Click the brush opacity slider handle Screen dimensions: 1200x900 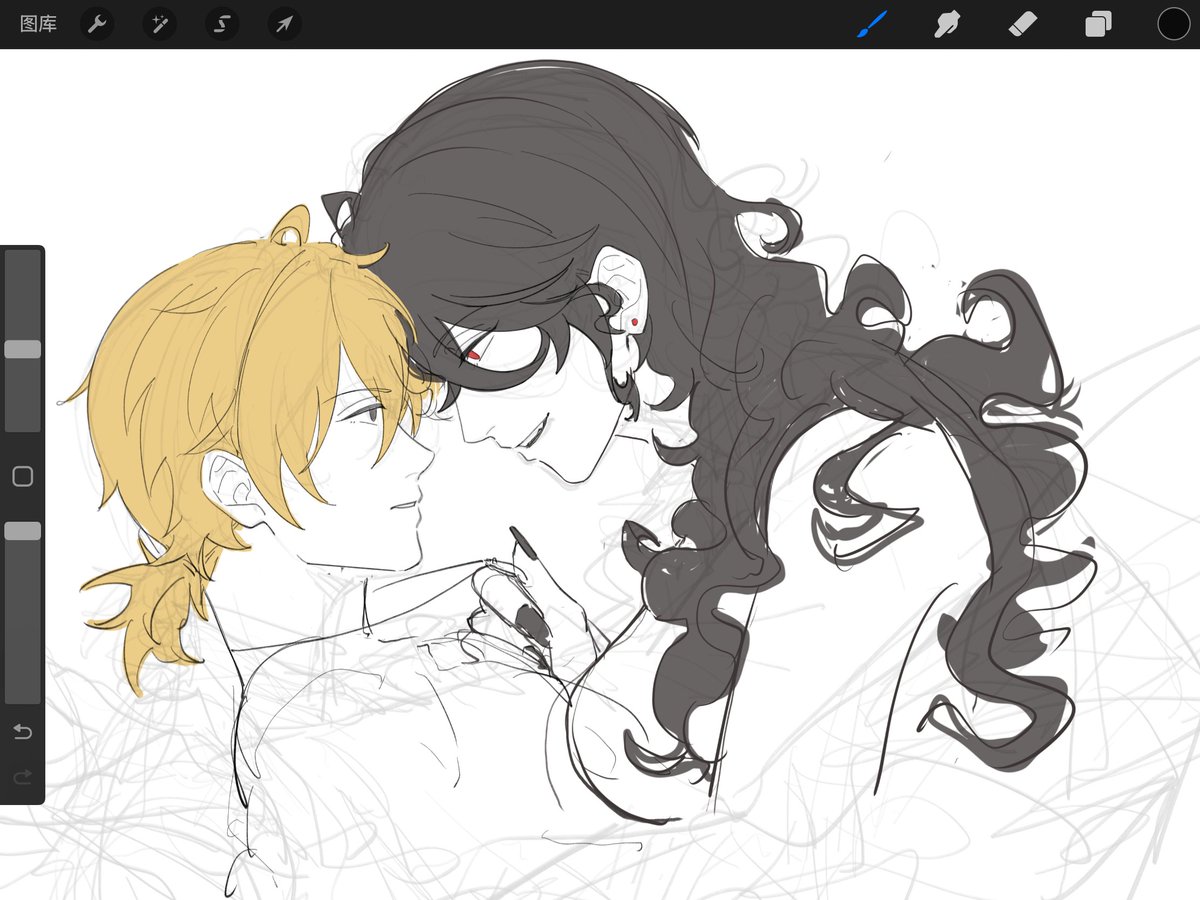point(23,531)
